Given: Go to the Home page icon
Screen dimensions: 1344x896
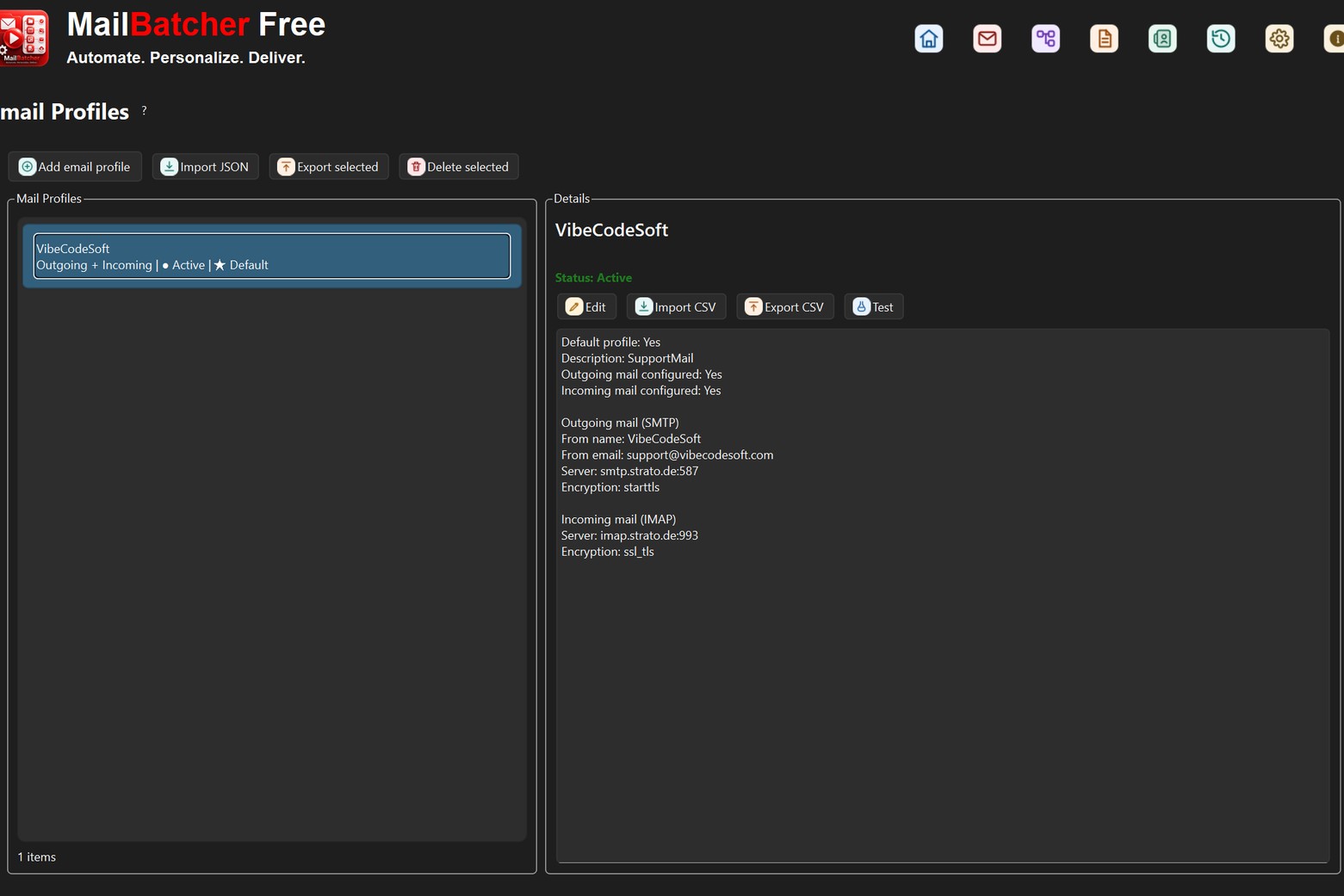Looking at the screenshot, I should (x=928, y=39).
